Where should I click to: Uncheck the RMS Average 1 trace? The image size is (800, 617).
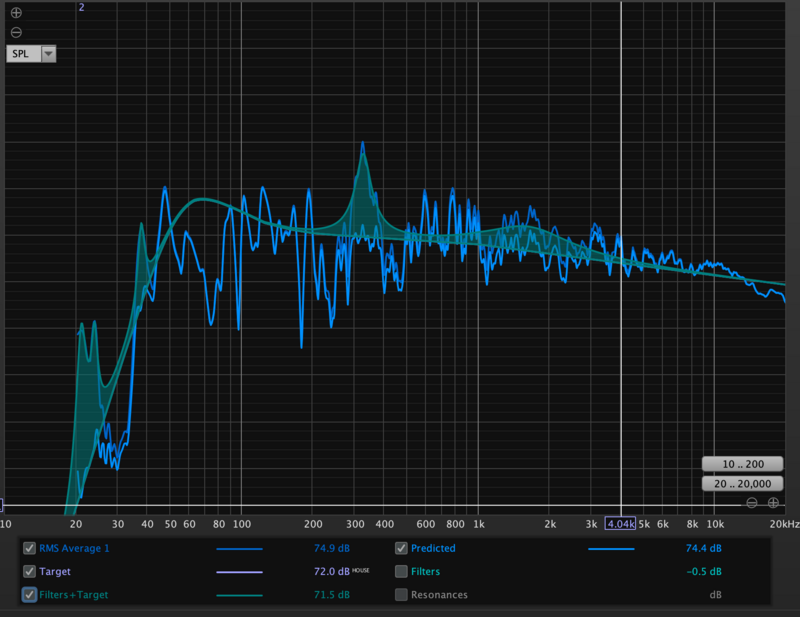pos(30,548)
